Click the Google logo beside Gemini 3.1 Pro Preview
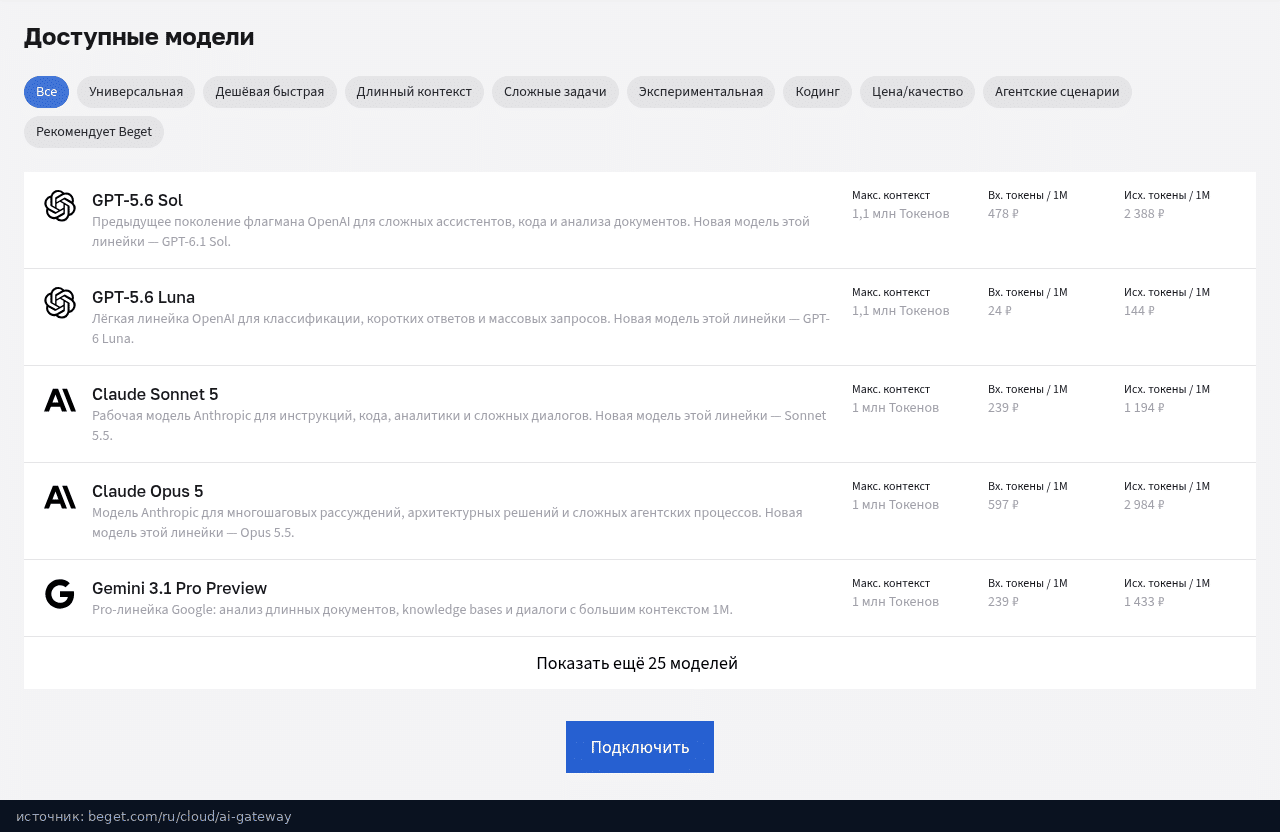Image resolution: width=1280 pixels, height=832 pixels. pos(60,594)
